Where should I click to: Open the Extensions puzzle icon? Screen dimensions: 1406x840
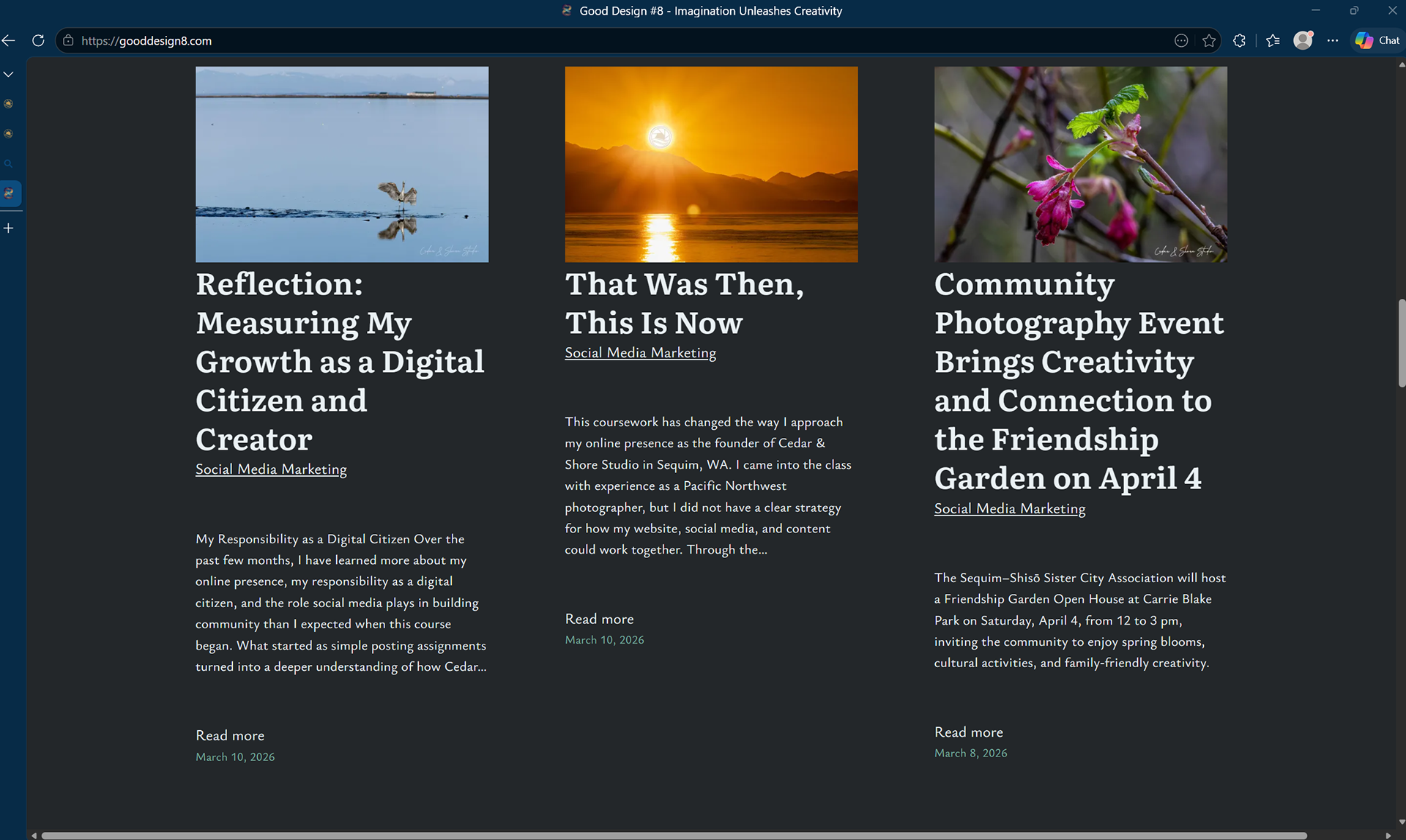pyautogui.click(x=1239, y=41)
